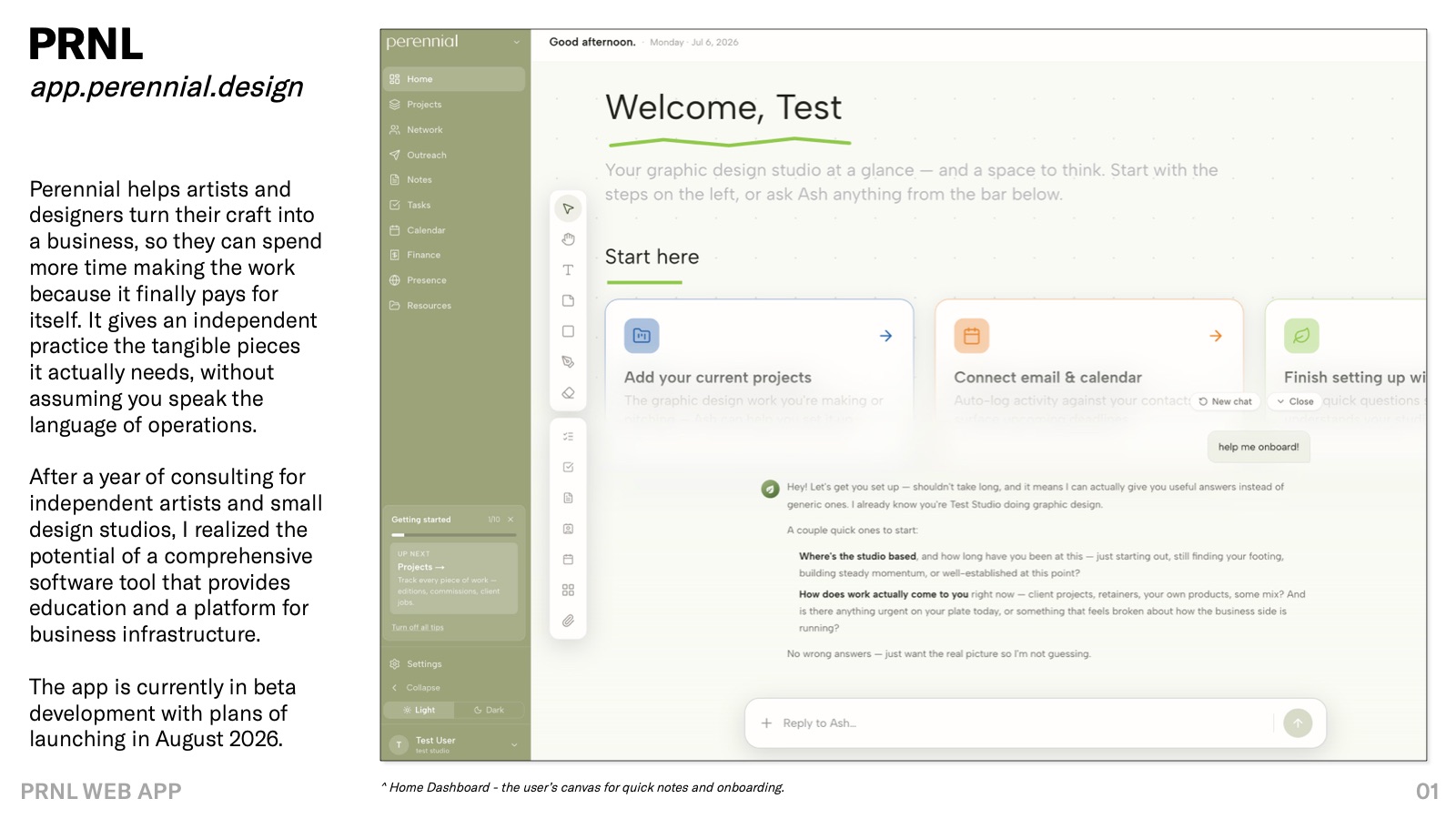Click the green send arrow button
The width and height of the screenshot is (1456, 819).
pos(1298,723)
